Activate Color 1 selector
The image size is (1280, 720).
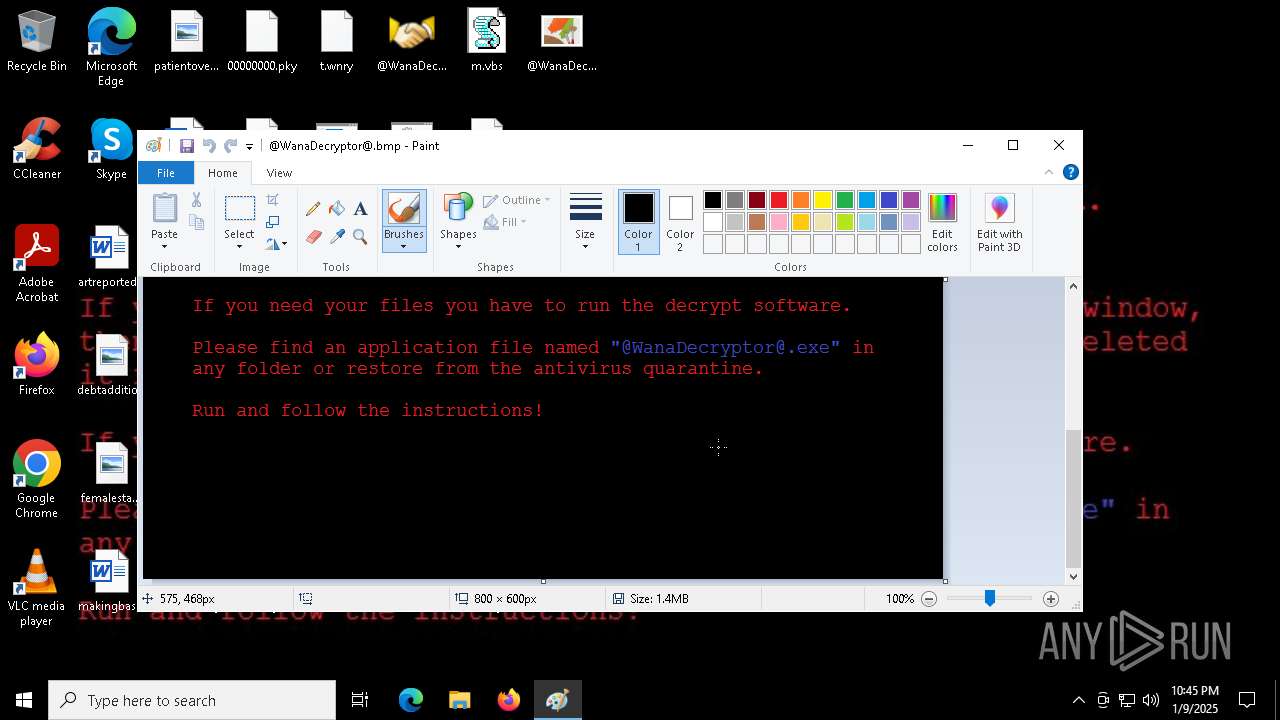tap(638, 222)
